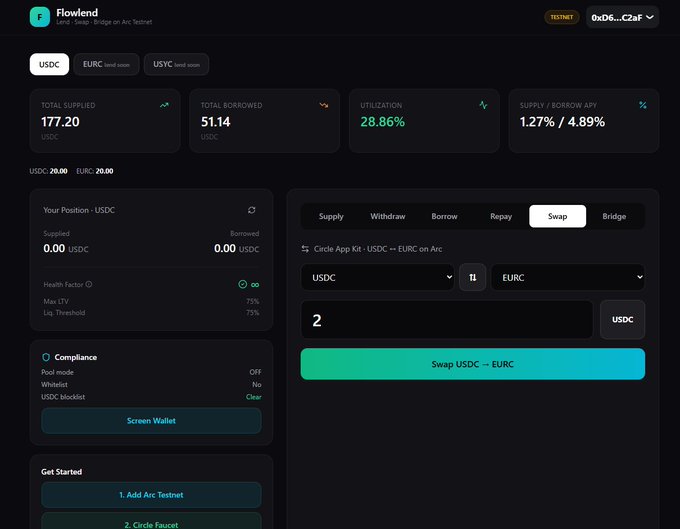Click the Utilization activity icon
Image resolution: width=680 pixels, height=529 pixels.
tap(483, 105)
